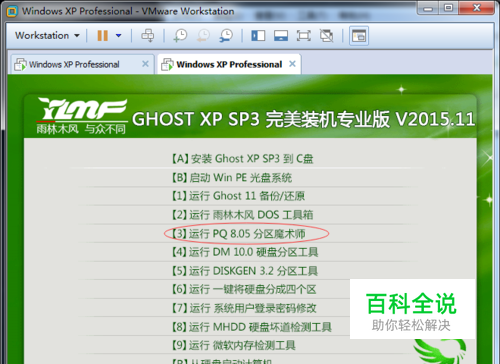Image resolution: width=500 pixels, height=364 pixels.
Task: Choose [8] run MHDD bad sector detection tool
Action: (251, 327)
